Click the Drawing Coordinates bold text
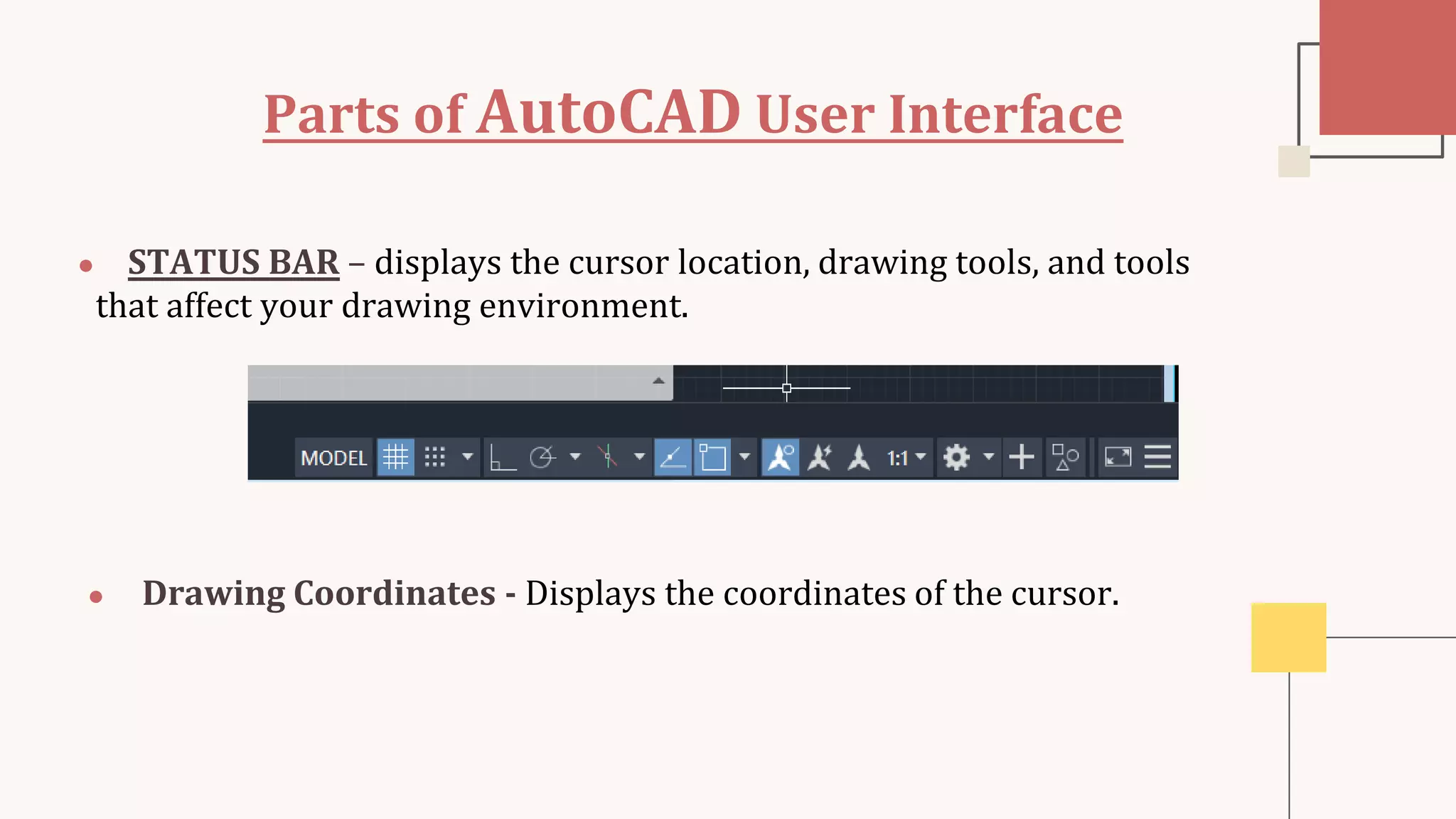 318,593
